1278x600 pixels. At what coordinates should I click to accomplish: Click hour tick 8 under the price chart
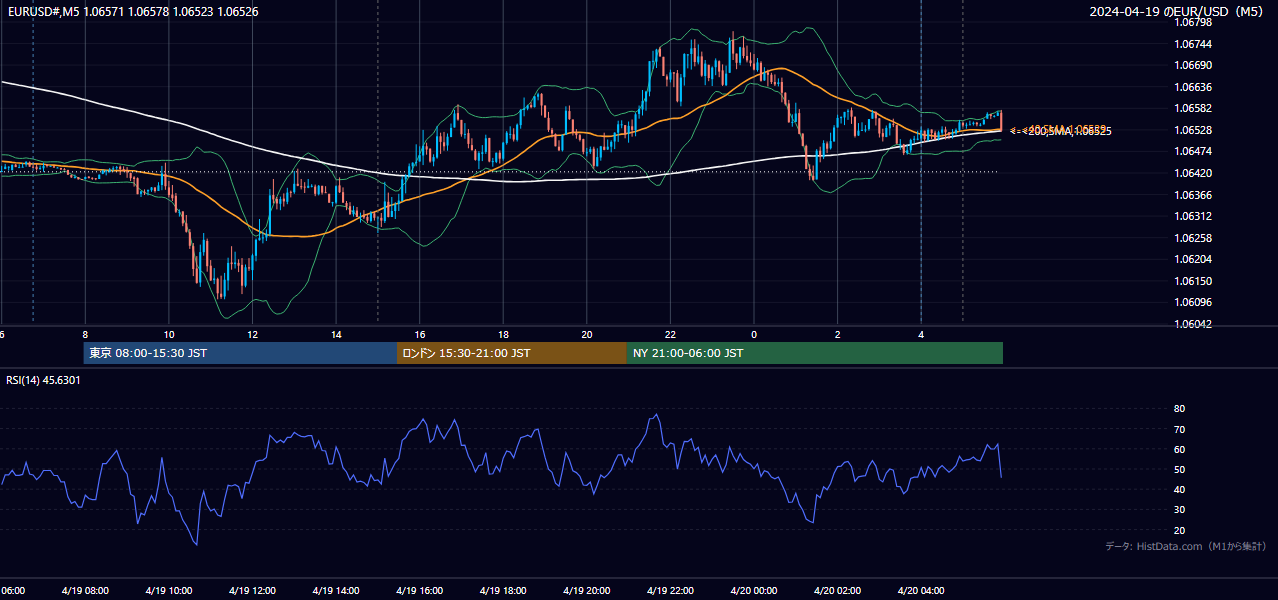tap(85, 334)
